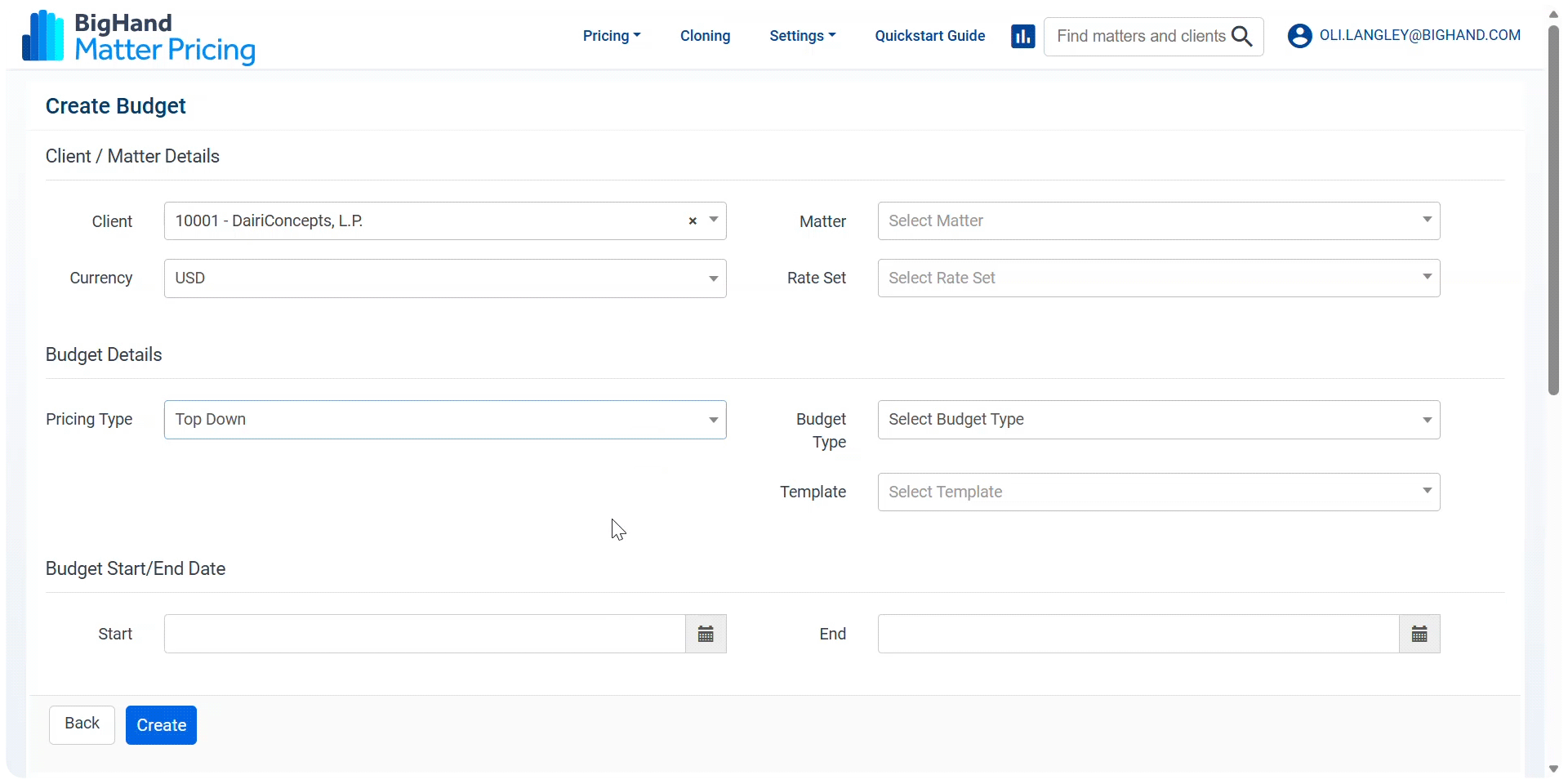This screenshot has height=784, width=1568.
Task: Open the Currency dropdown showing USD
Action: pos(445,278)
